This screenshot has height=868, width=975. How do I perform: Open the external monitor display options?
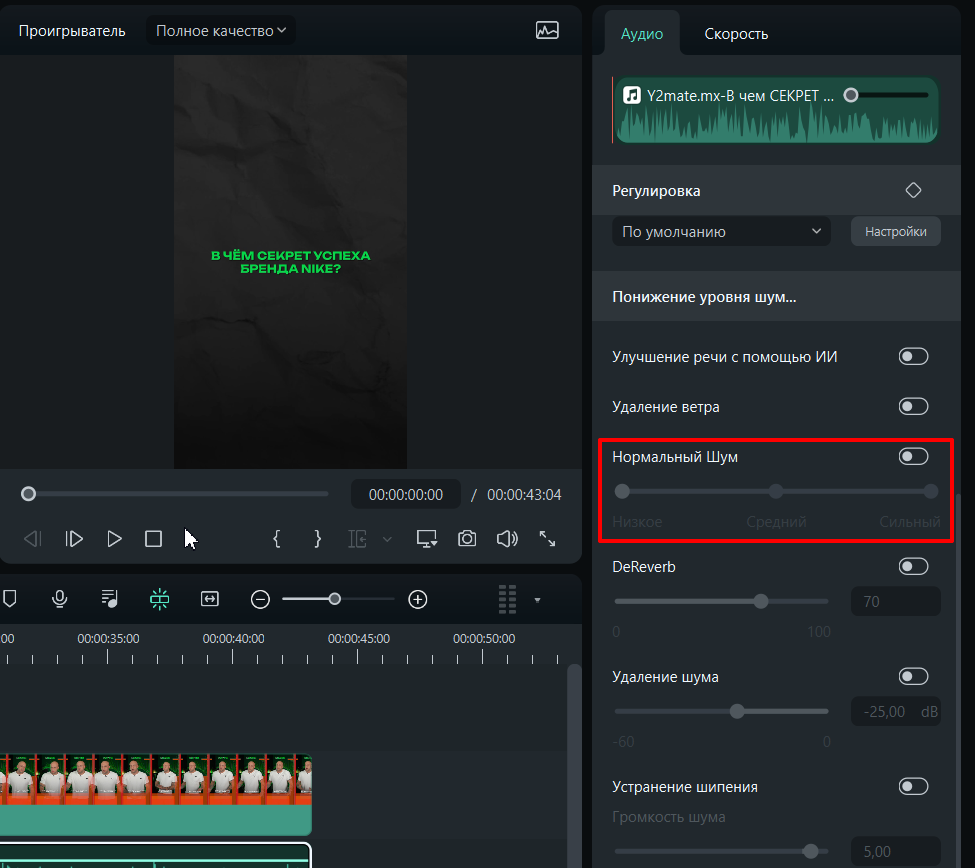pyautogui.click(x=427, y=538)
